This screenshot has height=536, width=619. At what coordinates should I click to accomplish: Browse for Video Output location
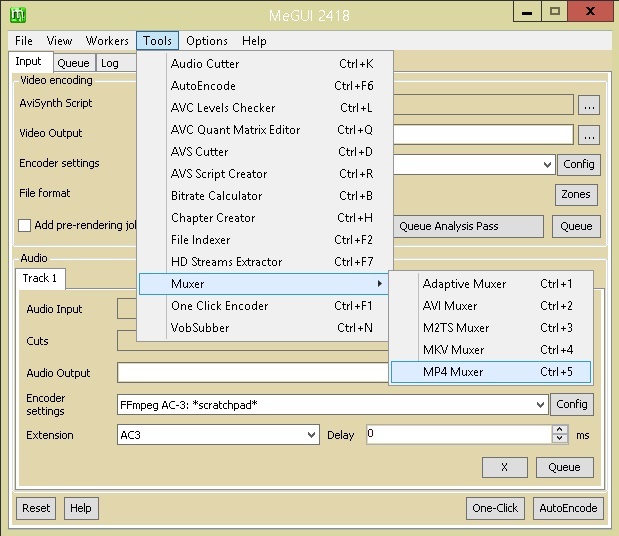[589, 134]
